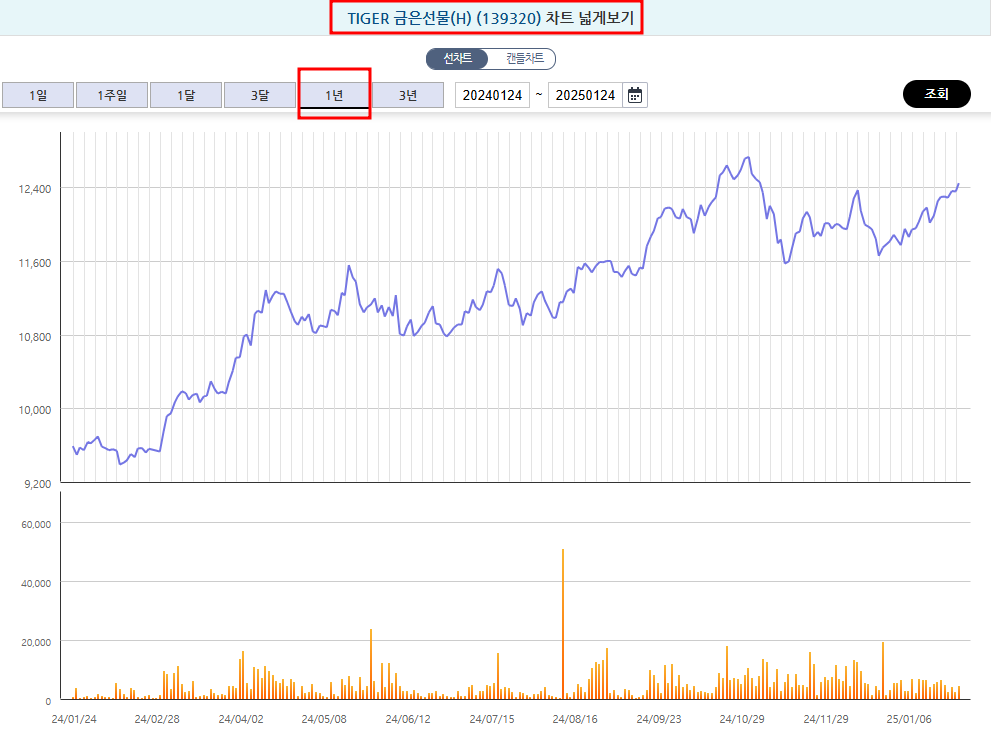Click the 24/09/23 date axis label
The width and height of the screenshot is (991, 736).
[659, 719]
